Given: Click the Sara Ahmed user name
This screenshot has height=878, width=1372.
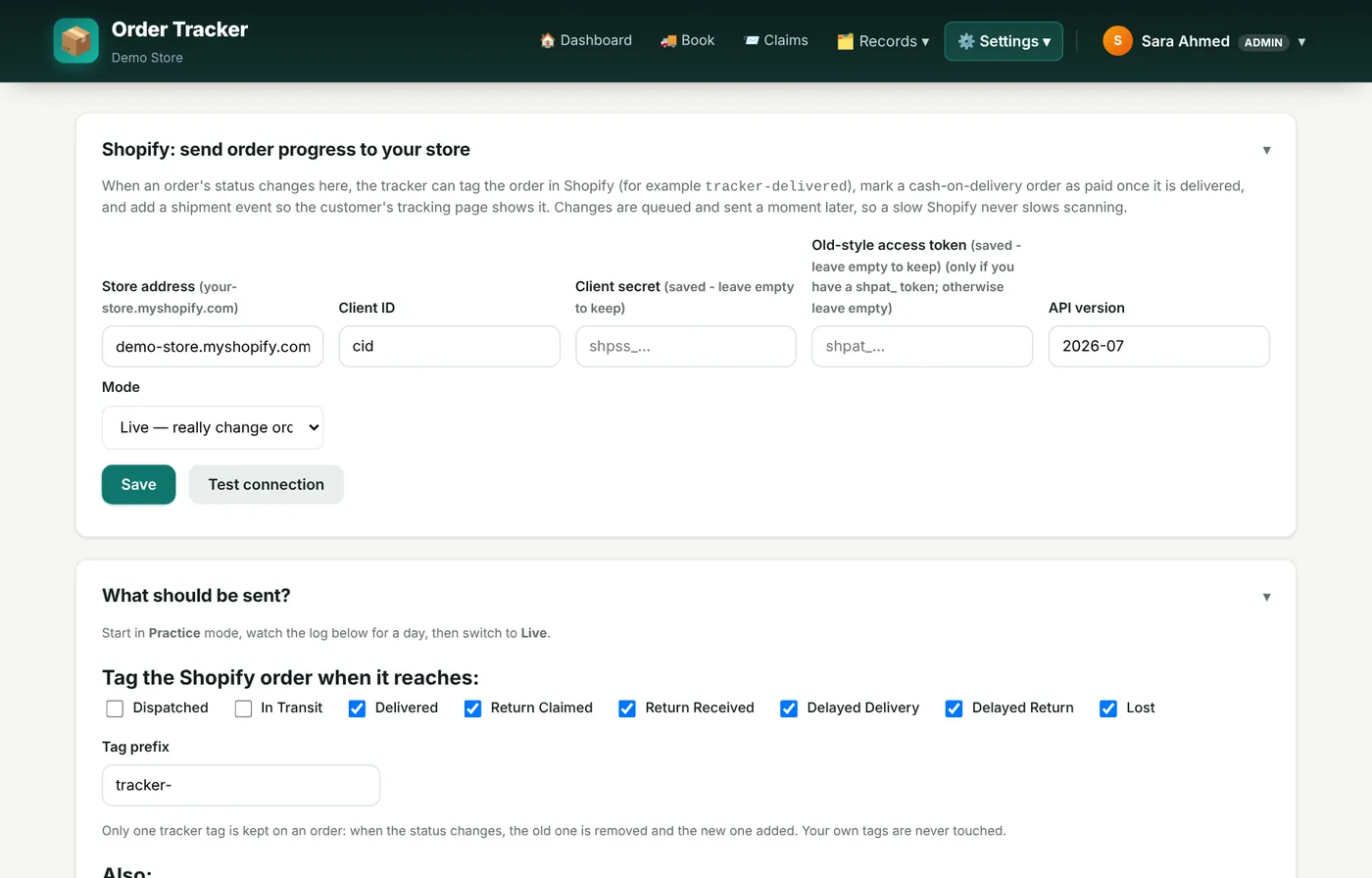Looking at the screenshot, I should click(x=1185, y=41).
